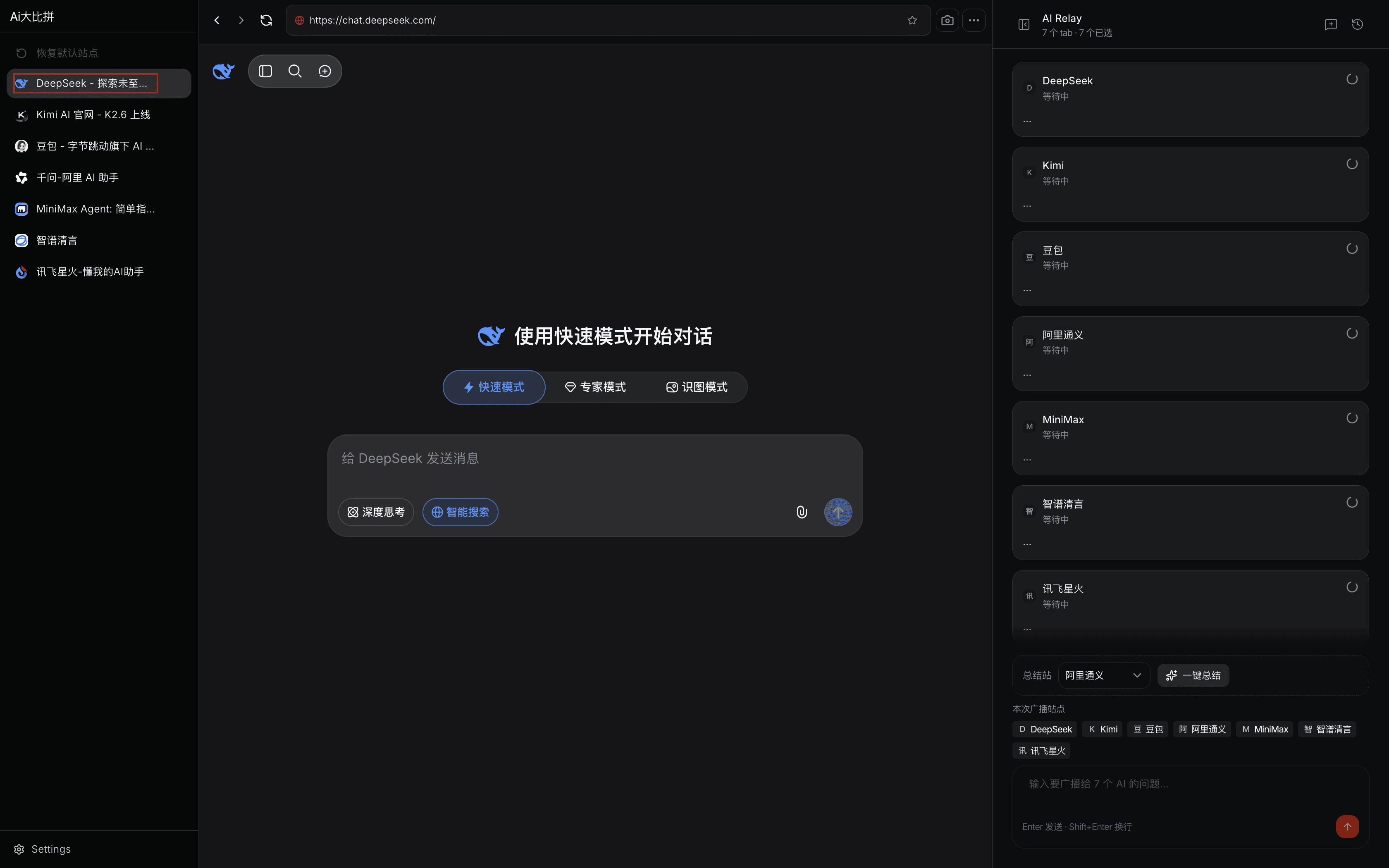Toggle 智能搜索 smart search

pos(461,512)
